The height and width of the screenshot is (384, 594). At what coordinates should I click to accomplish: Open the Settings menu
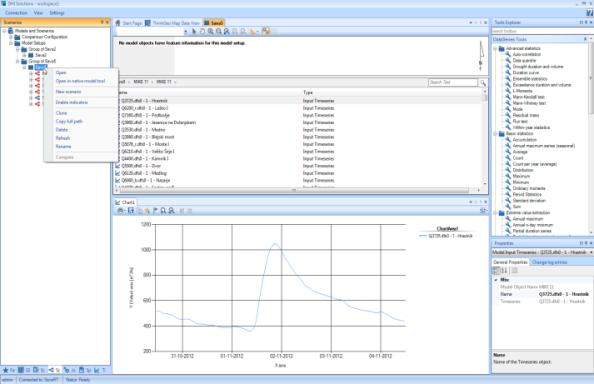pos(57,13)
